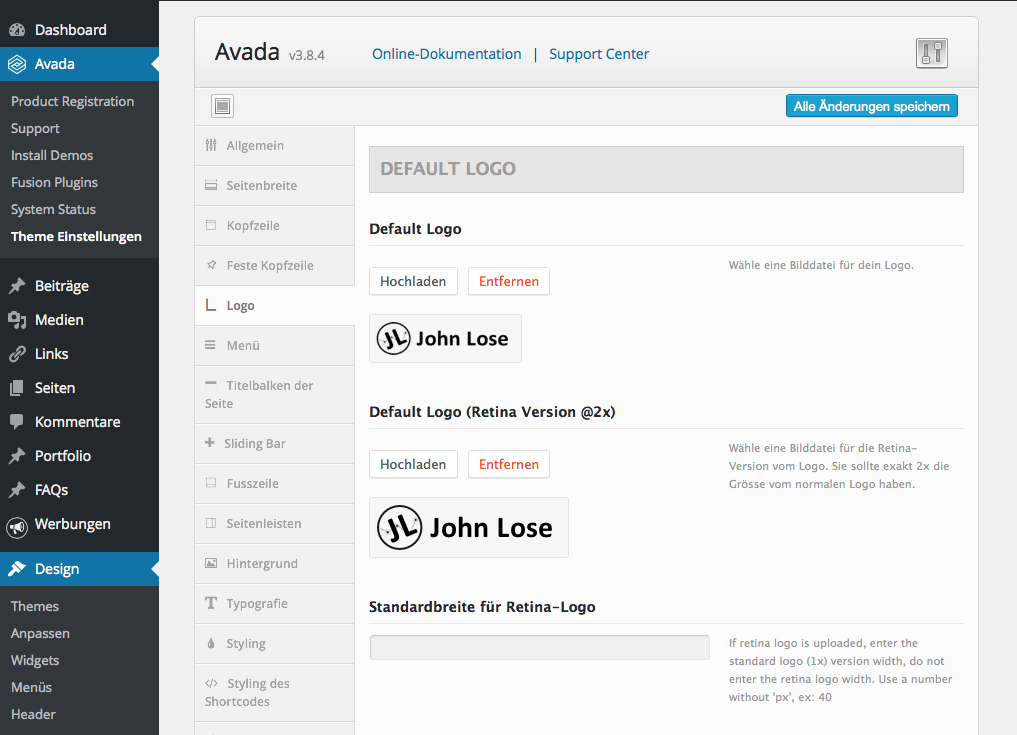Click the Werbungen megaphone icon

coord(17,526)
